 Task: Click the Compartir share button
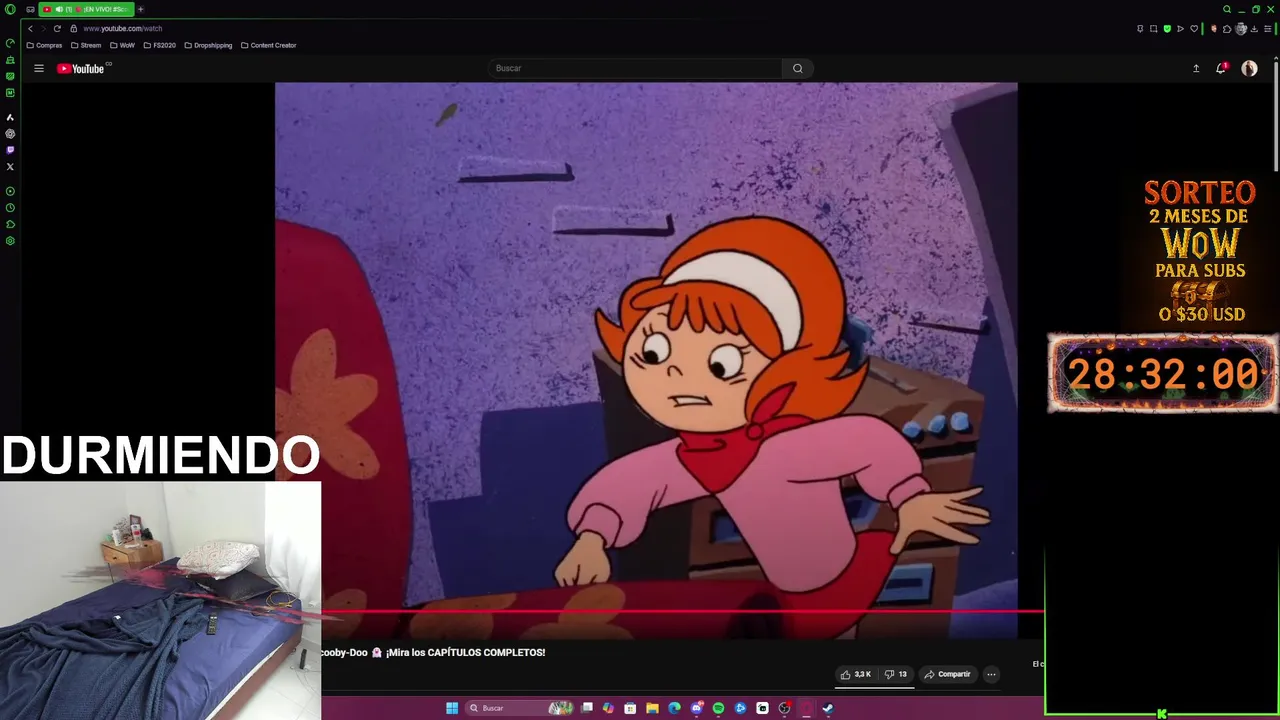[x=947, y=674]
